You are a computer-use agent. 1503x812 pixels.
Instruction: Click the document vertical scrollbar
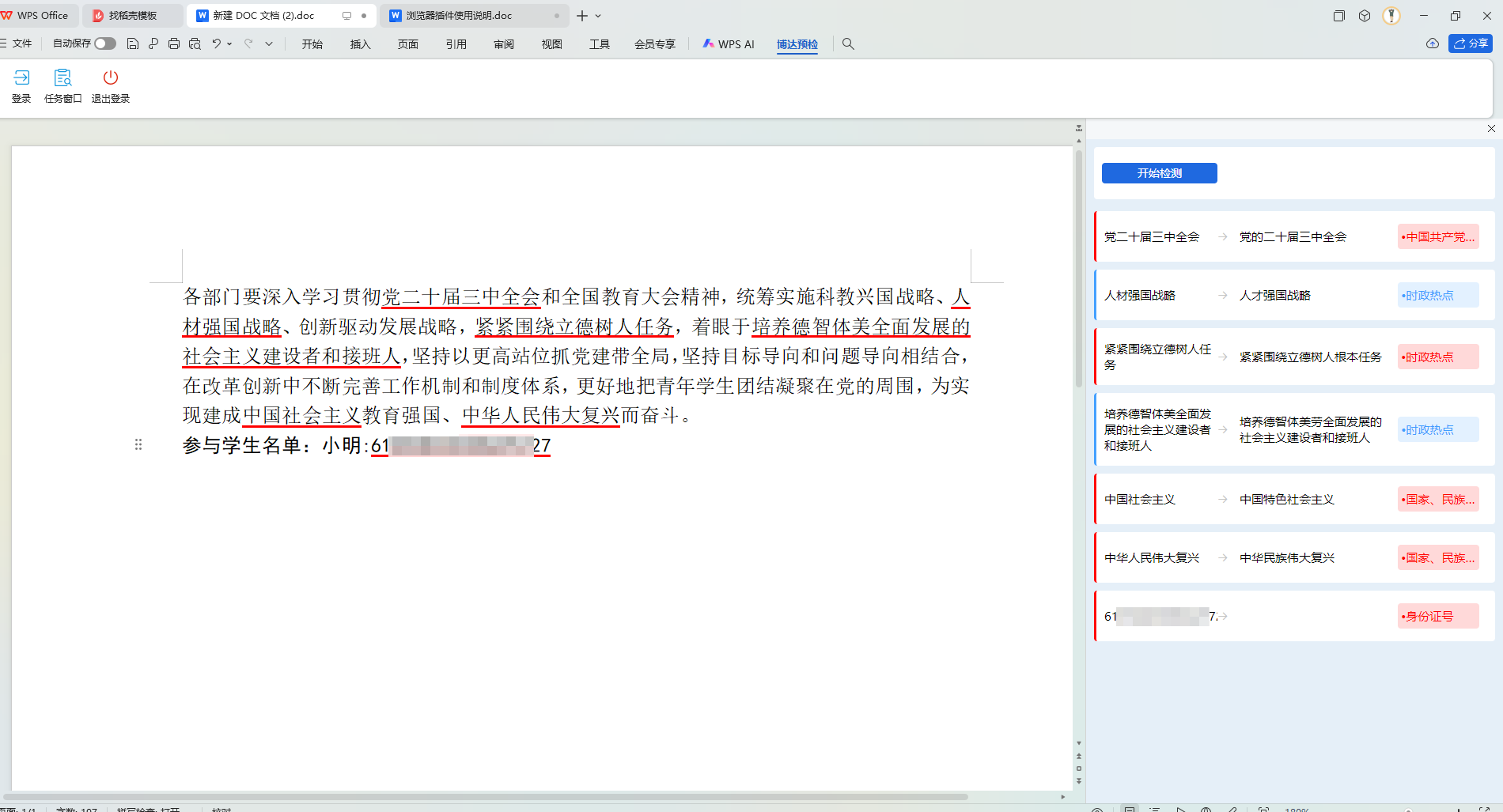tap(1078, 269)
